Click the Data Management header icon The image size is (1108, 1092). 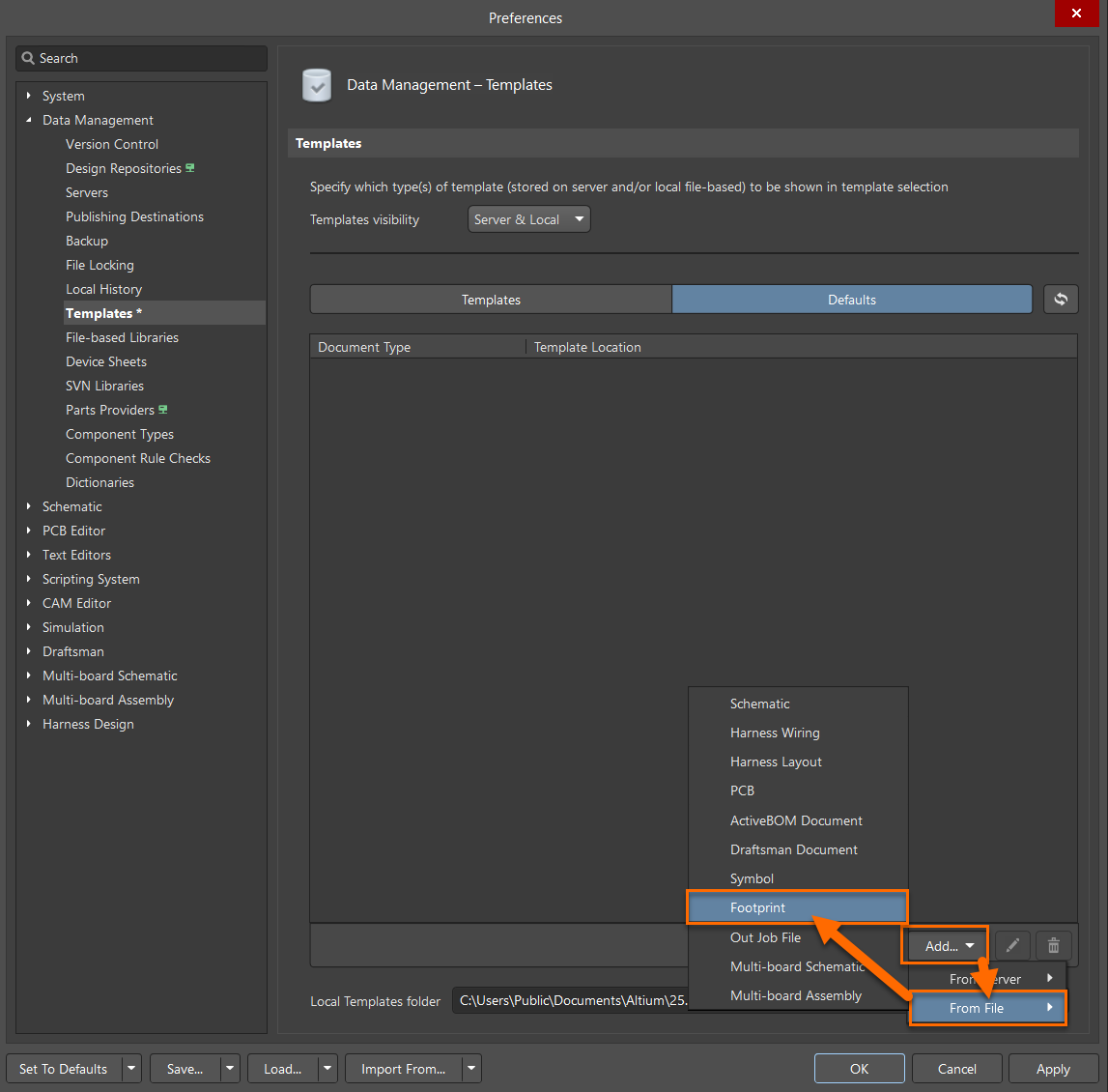click(x=317, y=85)
